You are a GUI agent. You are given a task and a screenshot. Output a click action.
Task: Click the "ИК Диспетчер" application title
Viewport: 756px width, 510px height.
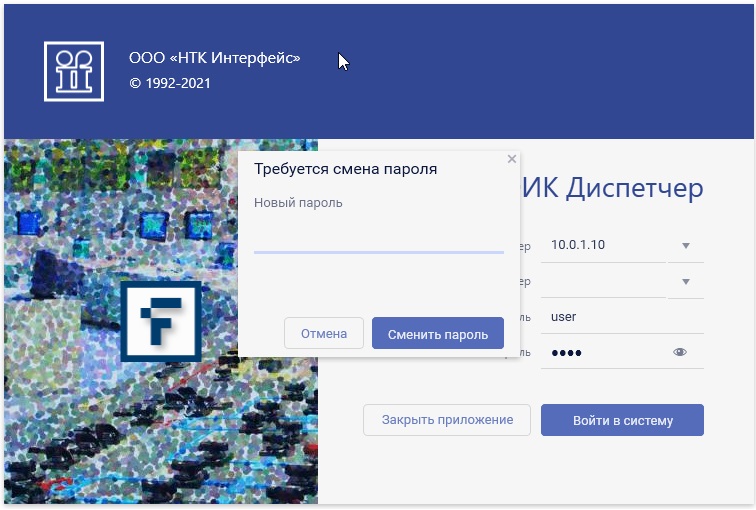pyautogui.click(x=612, y=188)
